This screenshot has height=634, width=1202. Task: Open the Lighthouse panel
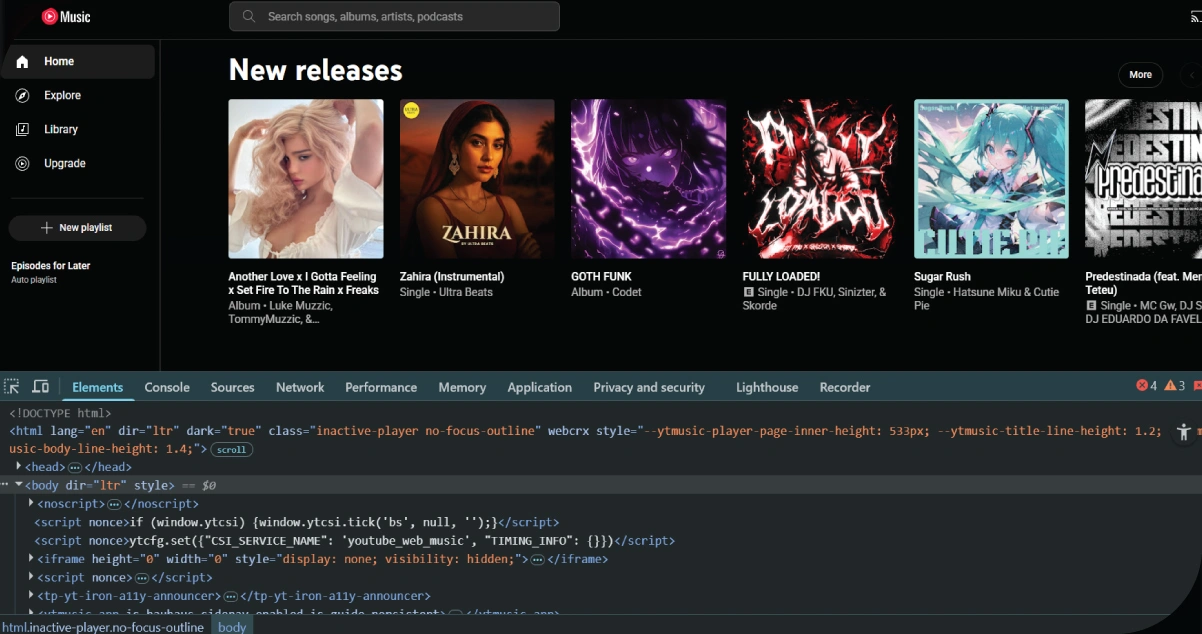point(766,387)
